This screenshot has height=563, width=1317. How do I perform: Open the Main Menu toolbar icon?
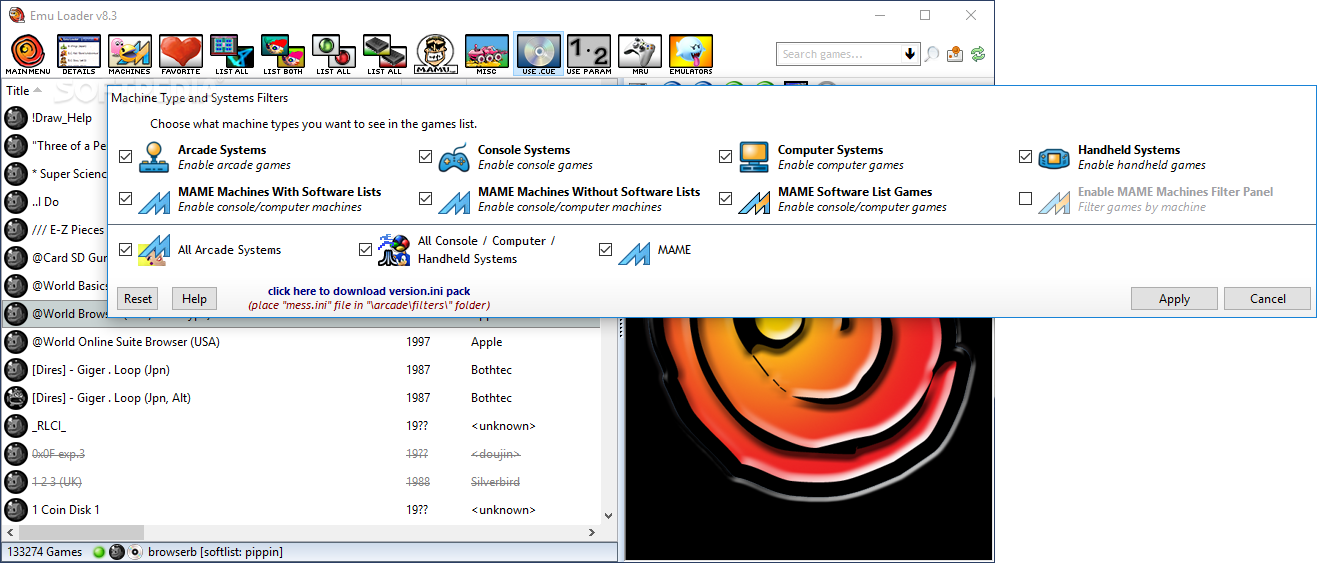[28, 55]
